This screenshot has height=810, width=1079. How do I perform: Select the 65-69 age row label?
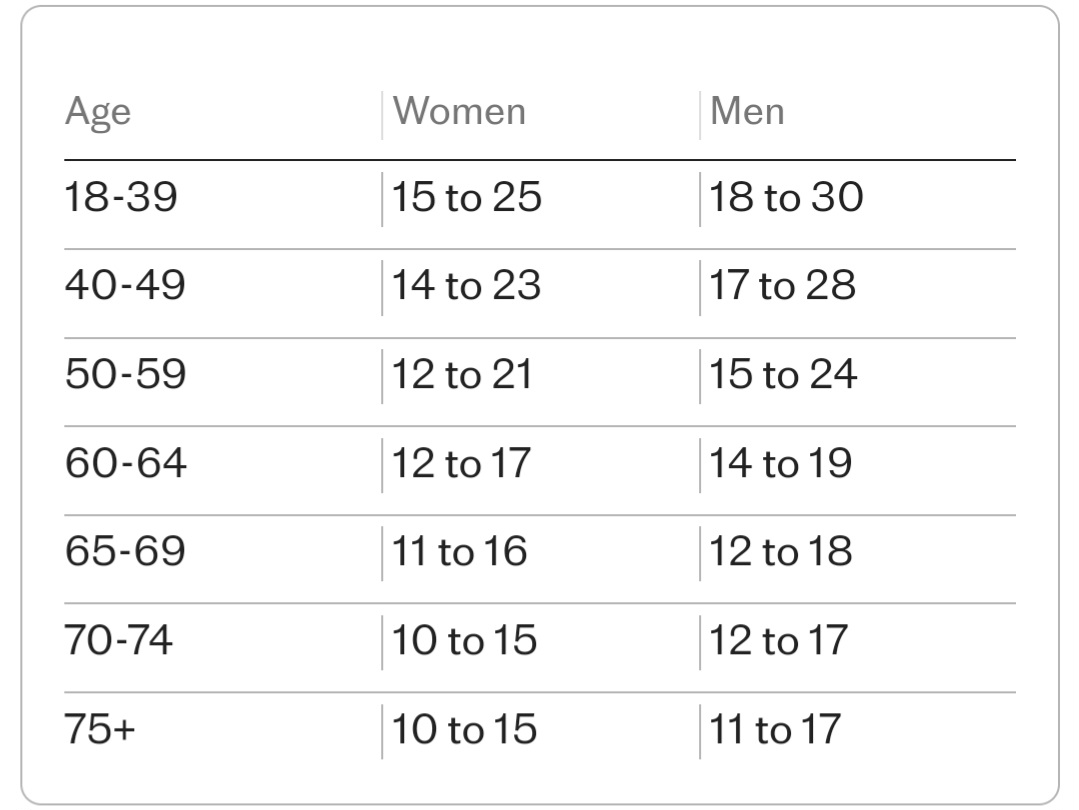[125, 551]
